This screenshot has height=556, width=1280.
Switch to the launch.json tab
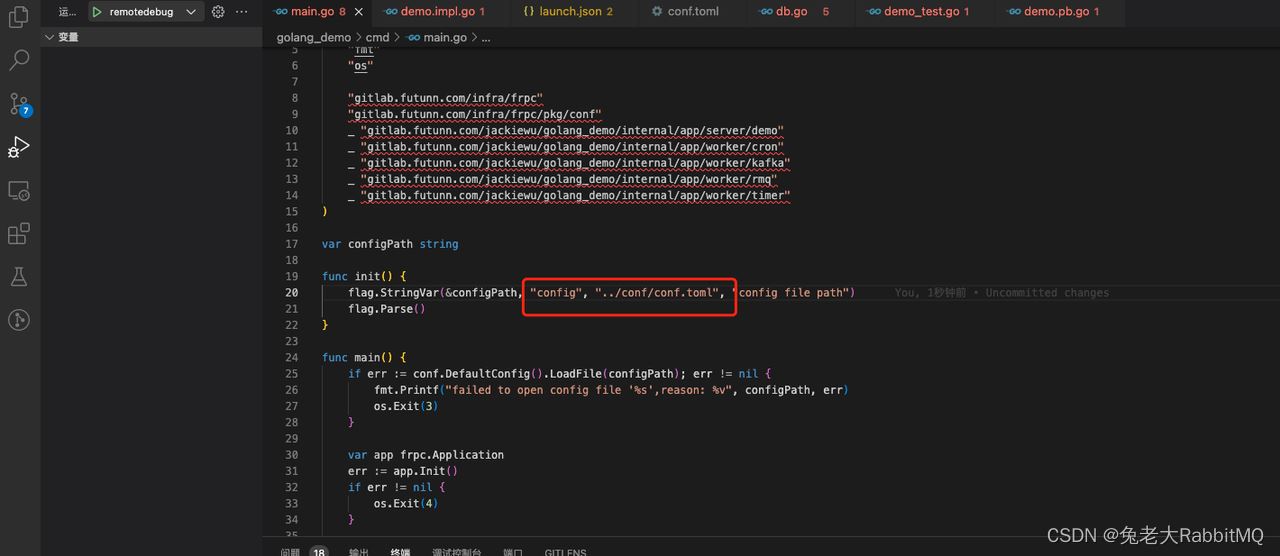568,12
